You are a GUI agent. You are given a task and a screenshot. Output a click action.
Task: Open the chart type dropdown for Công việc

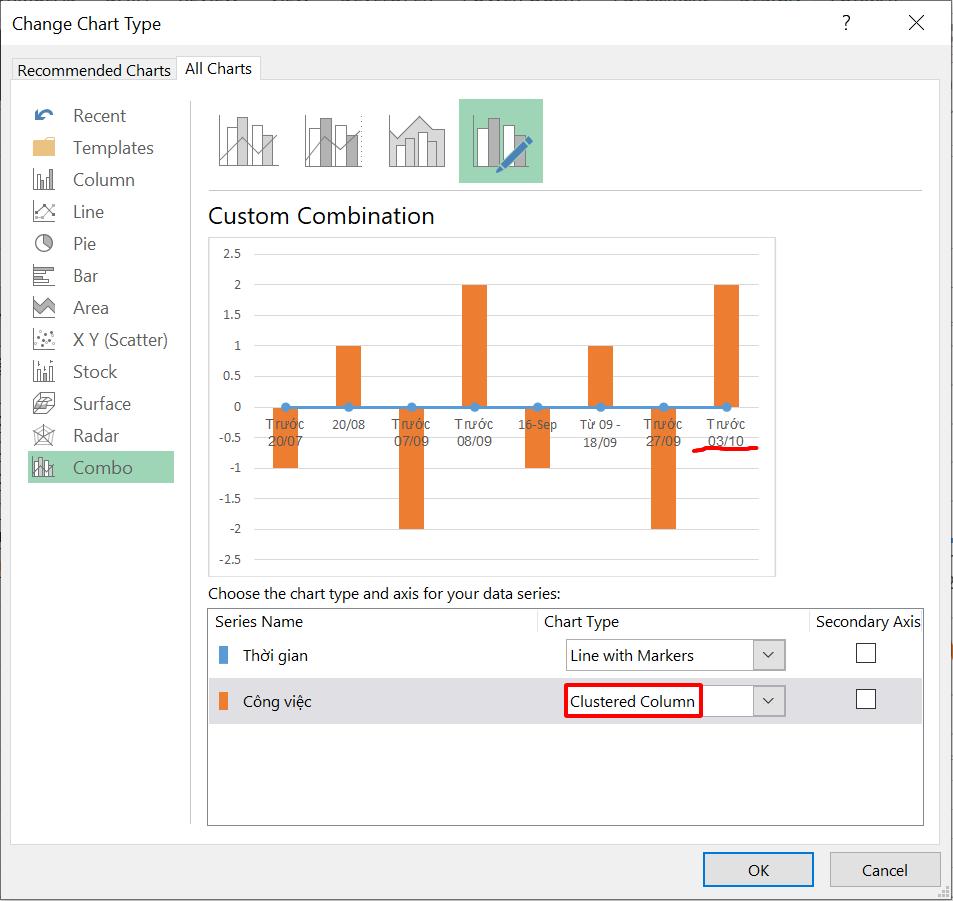tap(768, 701)
